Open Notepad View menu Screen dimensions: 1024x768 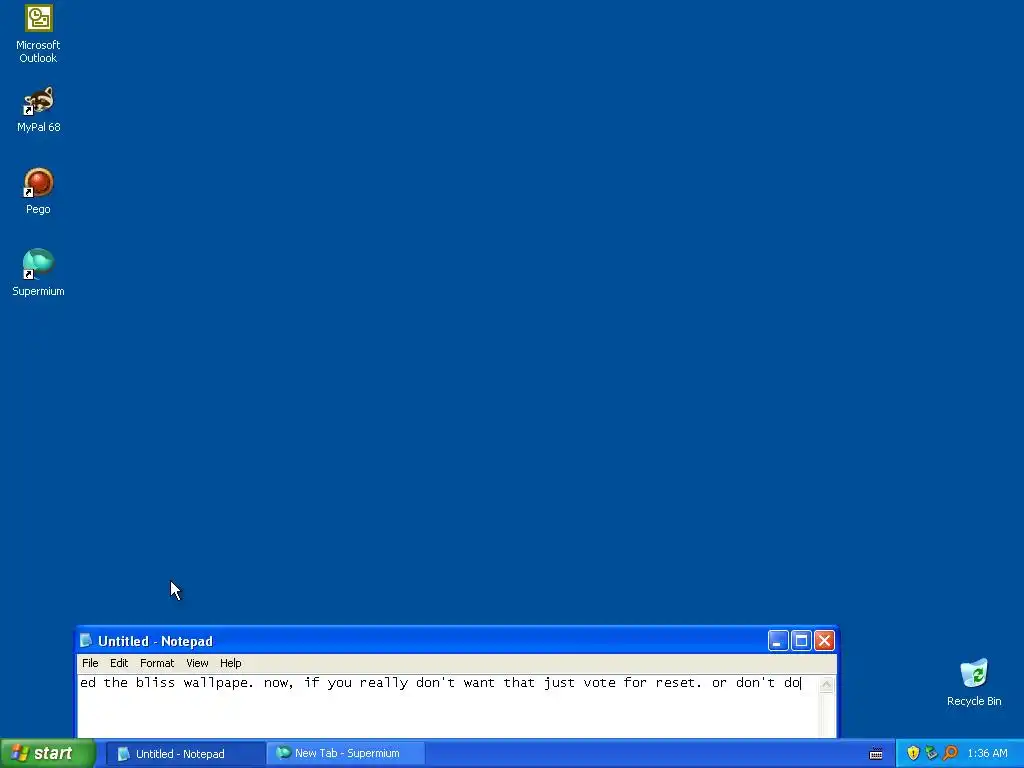[197, 663]
